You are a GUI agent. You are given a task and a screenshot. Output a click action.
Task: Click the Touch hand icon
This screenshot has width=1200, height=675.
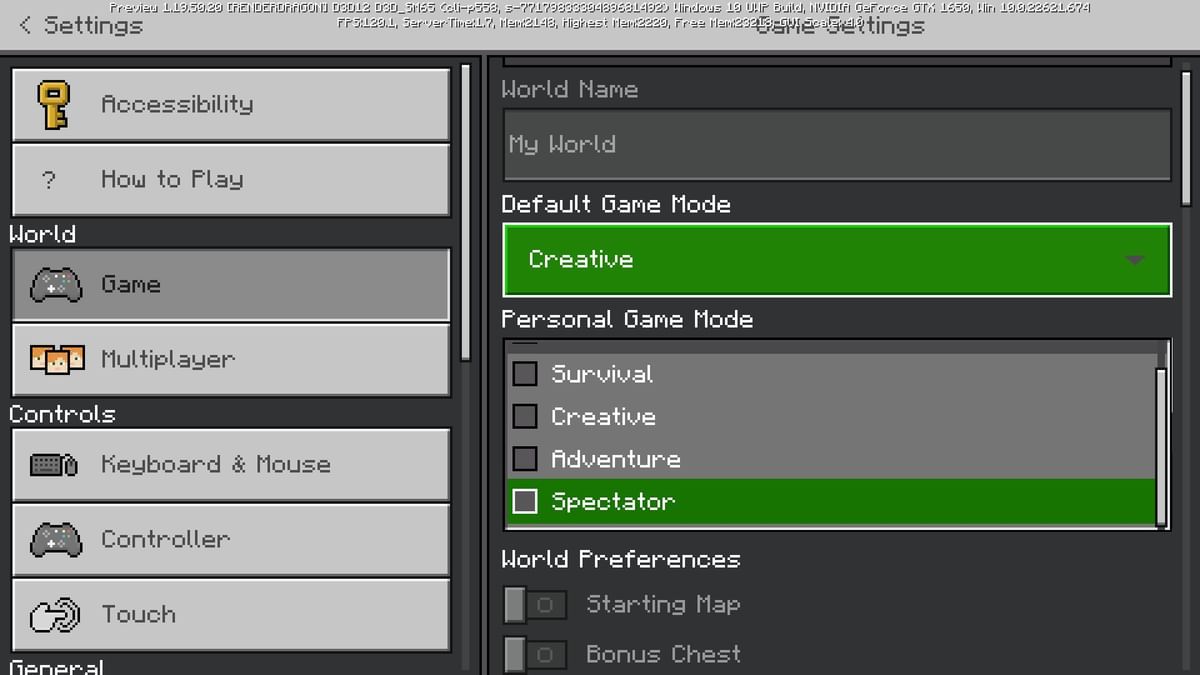[x=57, y=614]
